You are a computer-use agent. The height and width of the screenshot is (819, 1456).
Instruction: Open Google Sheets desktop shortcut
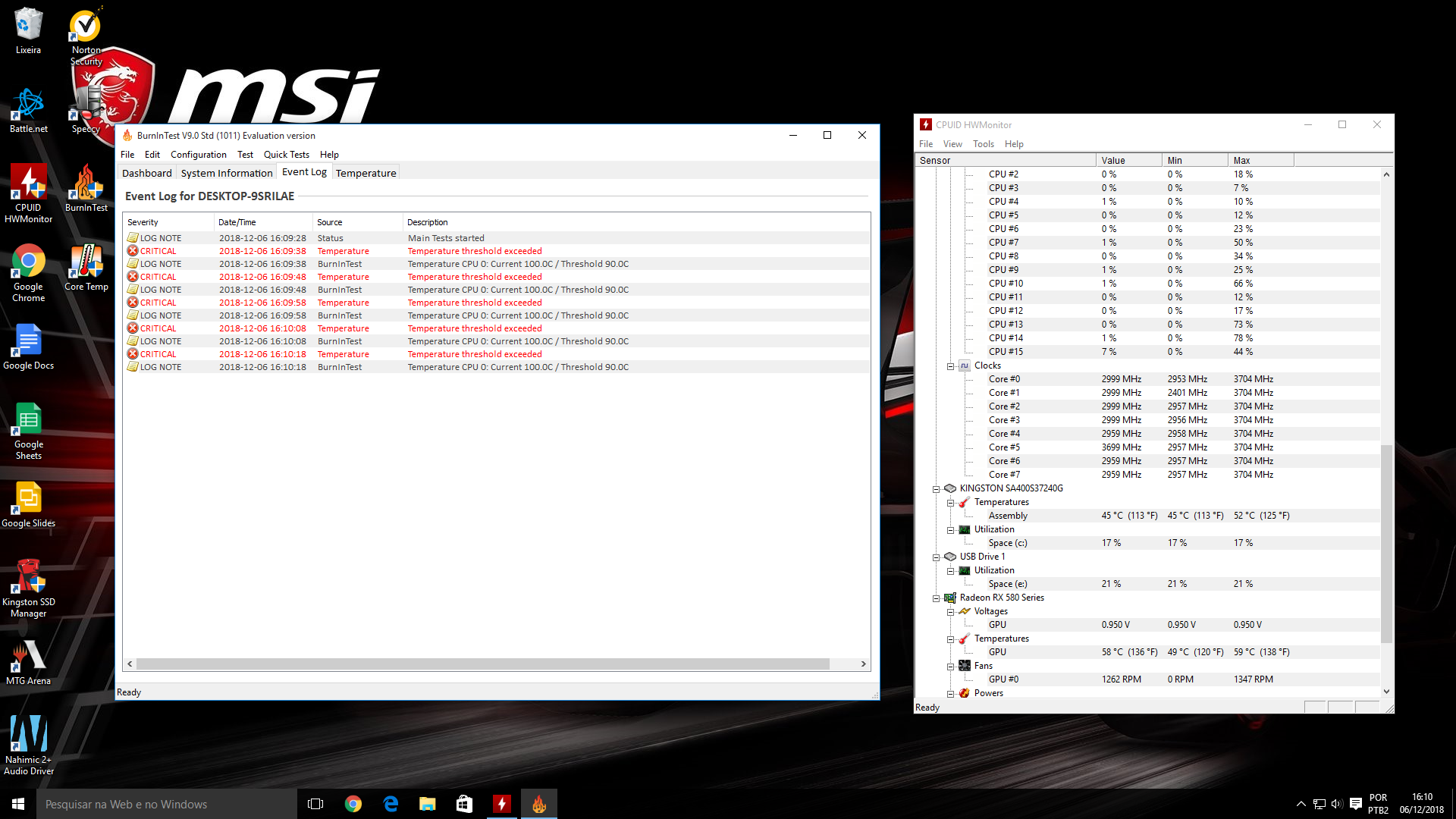coord(28,431)
